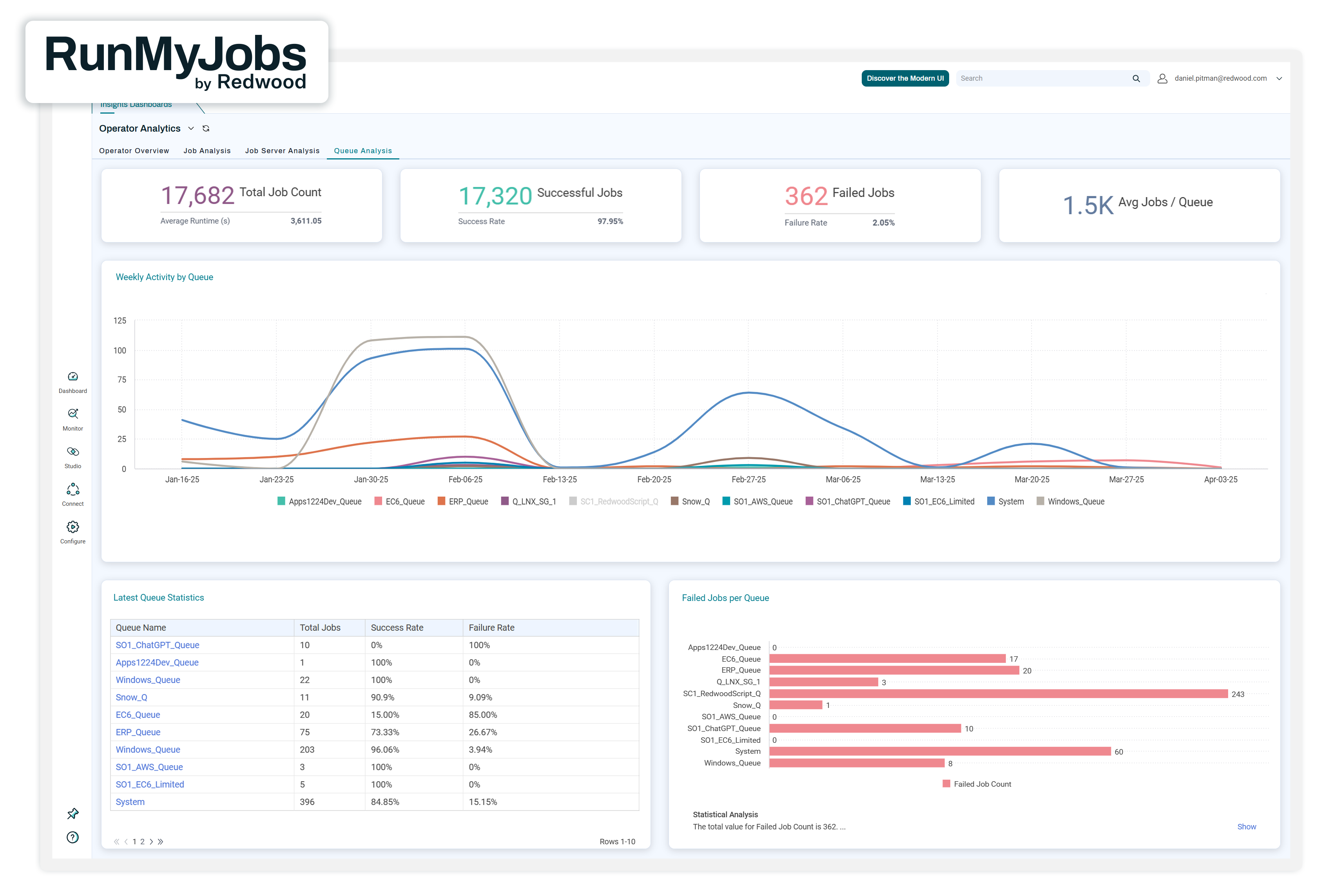
Task: Expand the Operator Analytics dropdown
Action: (x=191, y=129)
